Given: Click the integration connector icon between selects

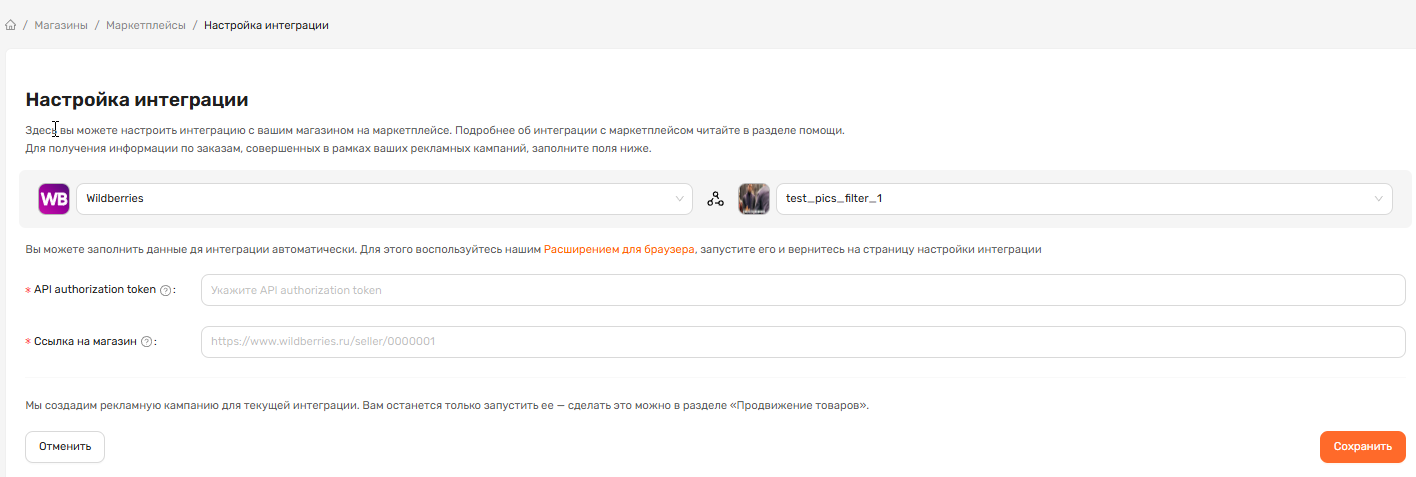Looking at the screenshot, I should (715, 199).
